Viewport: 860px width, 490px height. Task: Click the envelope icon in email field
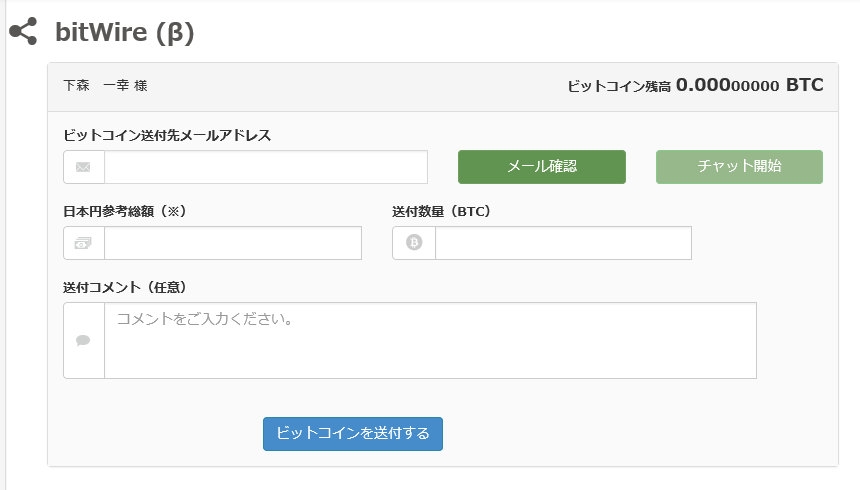83,167
